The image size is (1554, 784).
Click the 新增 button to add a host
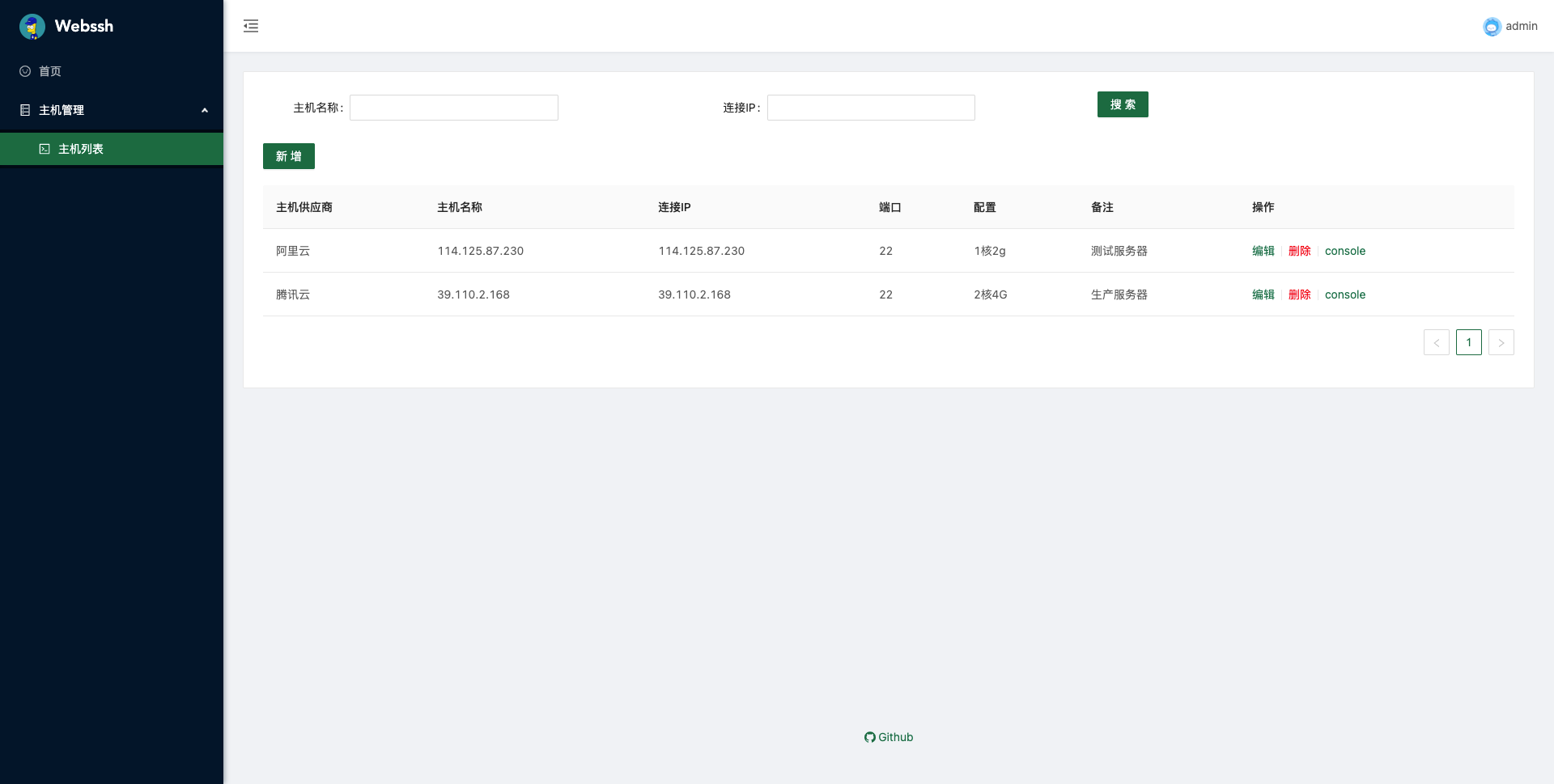(x=288, y=155)
